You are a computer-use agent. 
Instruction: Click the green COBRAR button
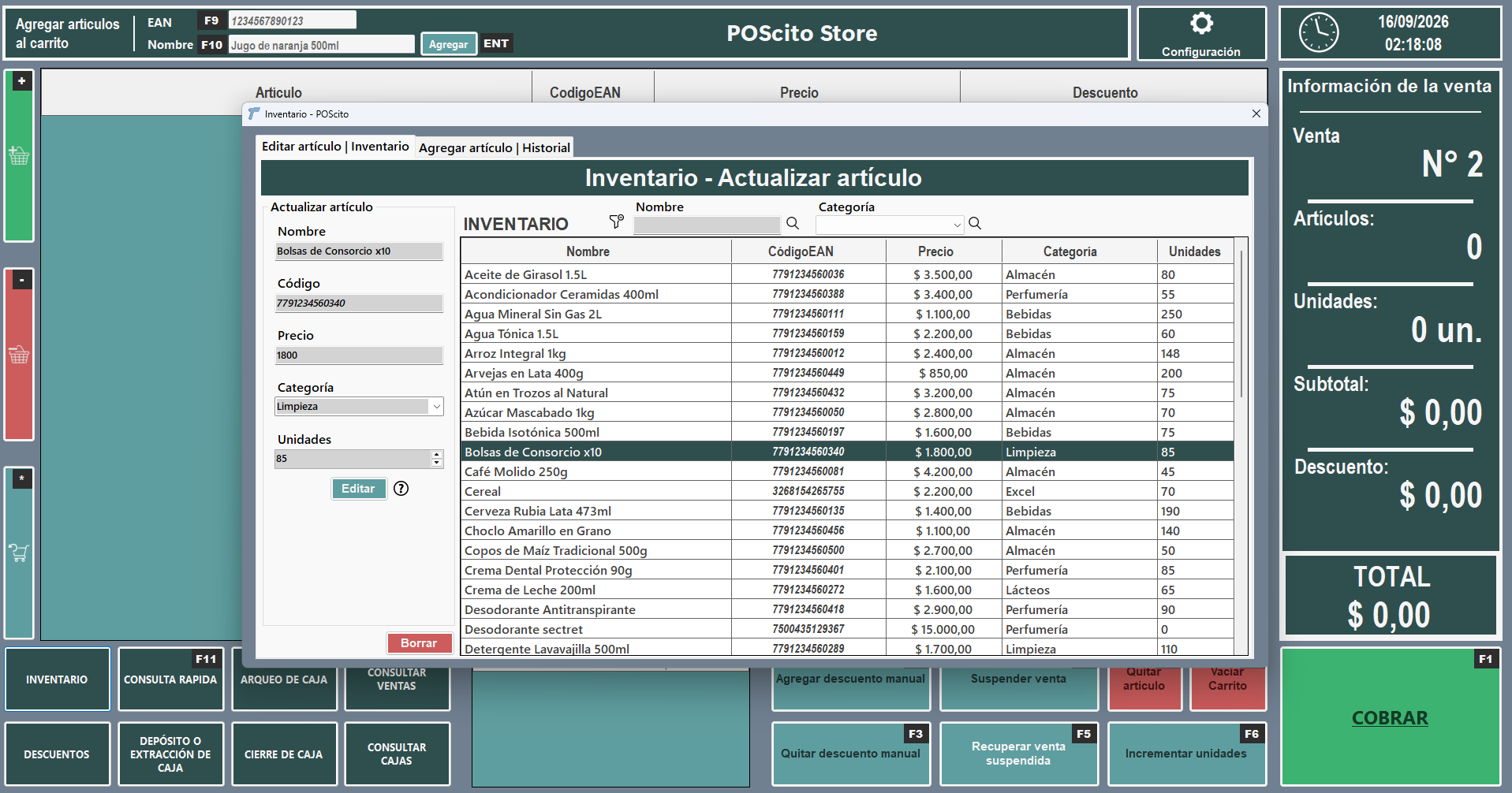(x=1390, y=717)
